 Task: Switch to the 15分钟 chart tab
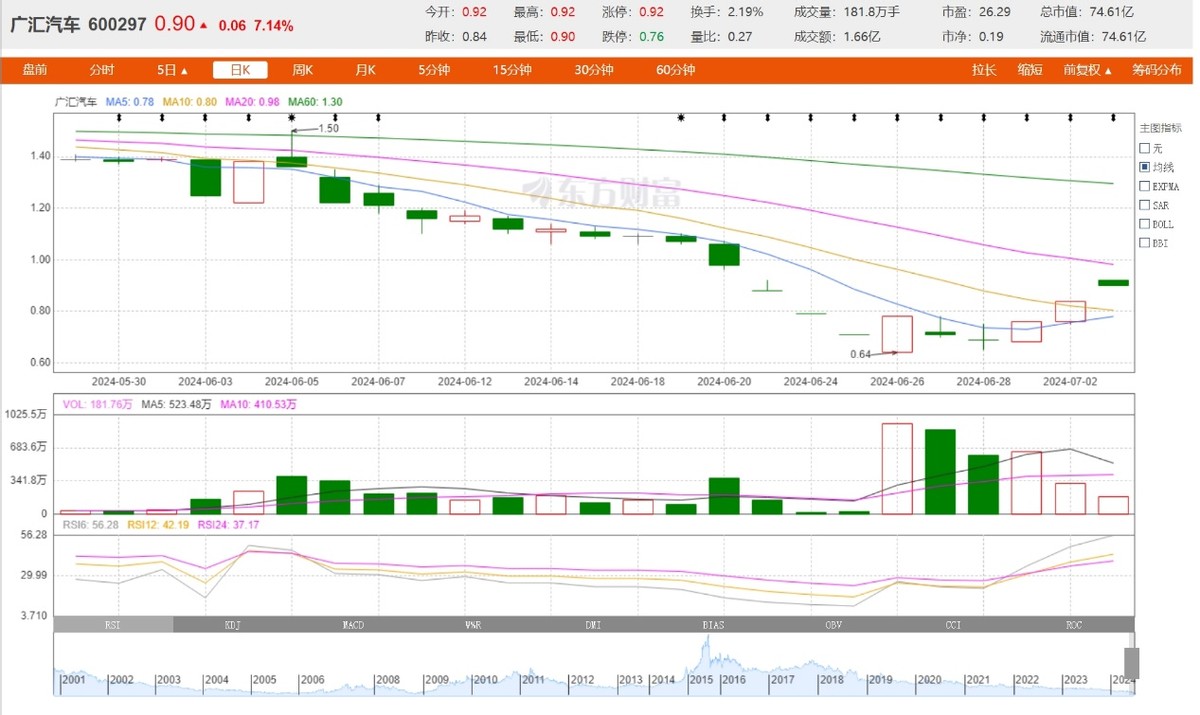(512, 70)
